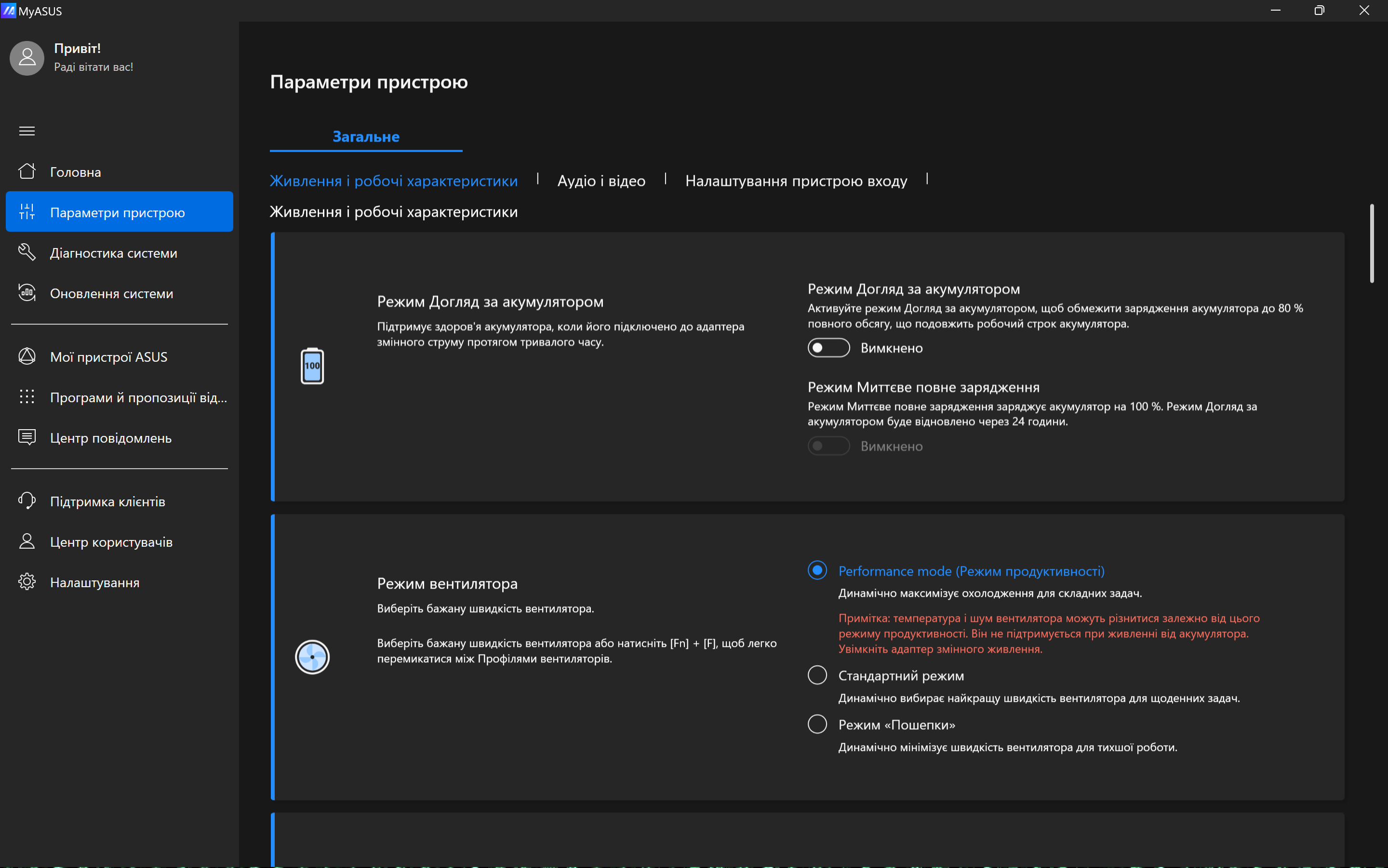Go to Налаштування пристрою входу section

click(795, 181)
